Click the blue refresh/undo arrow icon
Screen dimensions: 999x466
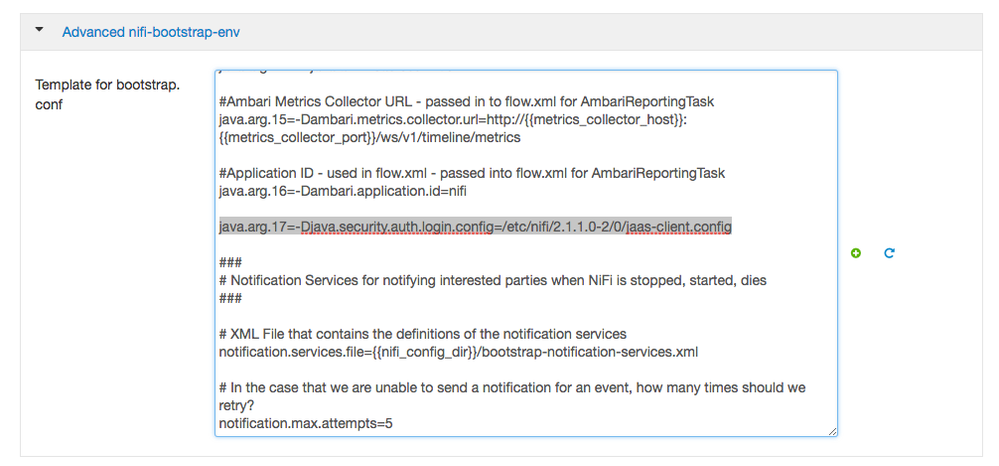(889, 254)
